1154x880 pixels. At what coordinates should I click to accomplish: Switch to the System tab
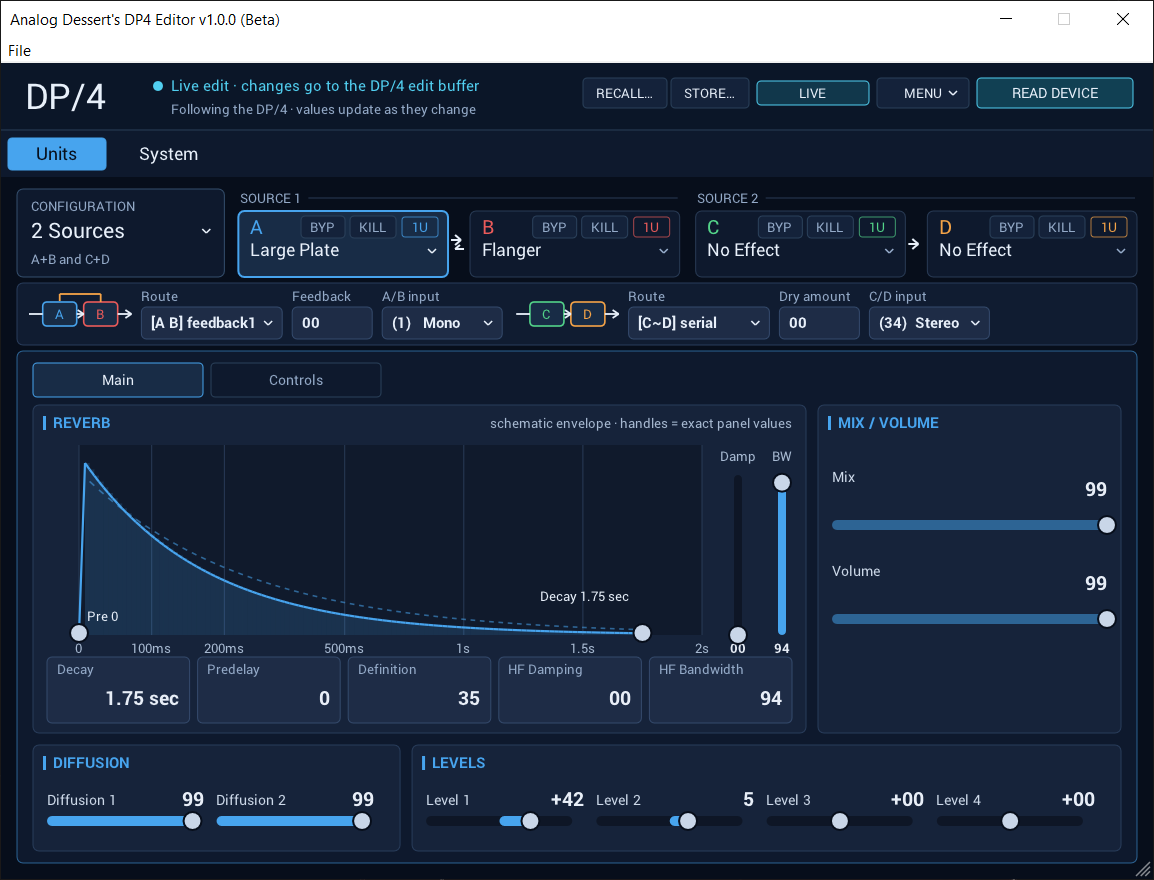(x=169, y=154)
